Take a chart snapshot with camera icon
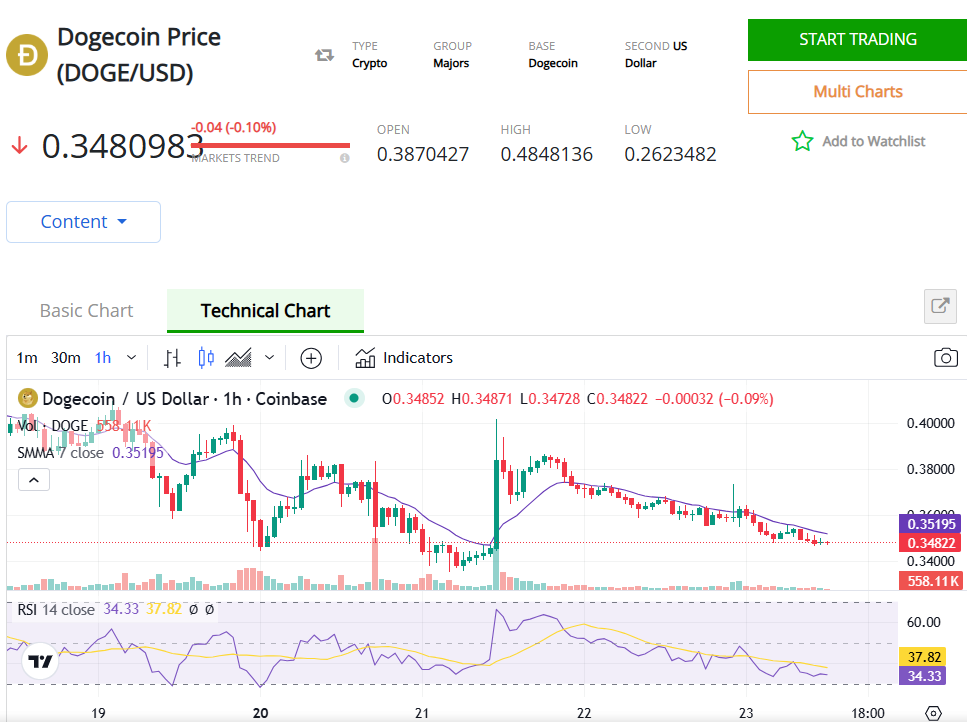 (x=945, y=358)
